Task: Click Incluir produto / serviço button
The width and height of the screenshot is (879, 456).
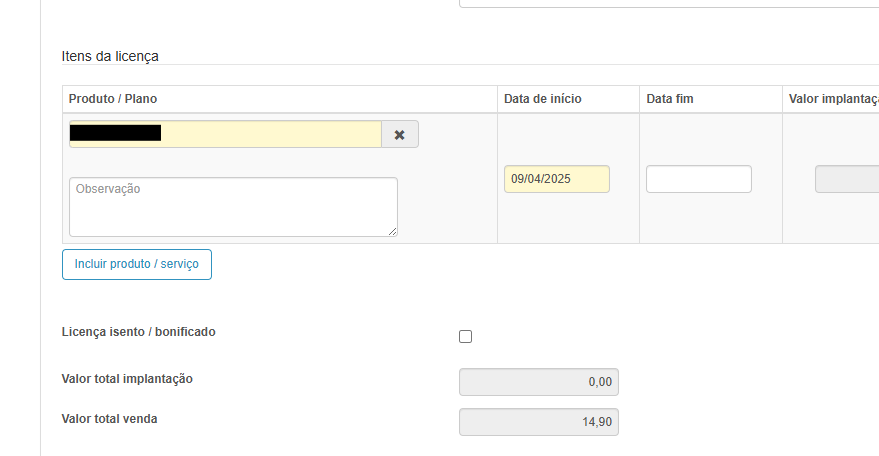Action: pyautogui.click(x=137, y=265)
